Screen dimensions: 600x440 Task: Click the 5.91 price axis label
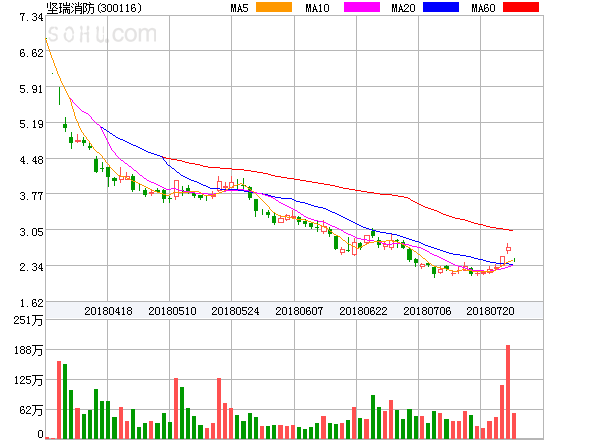(31, 89)
